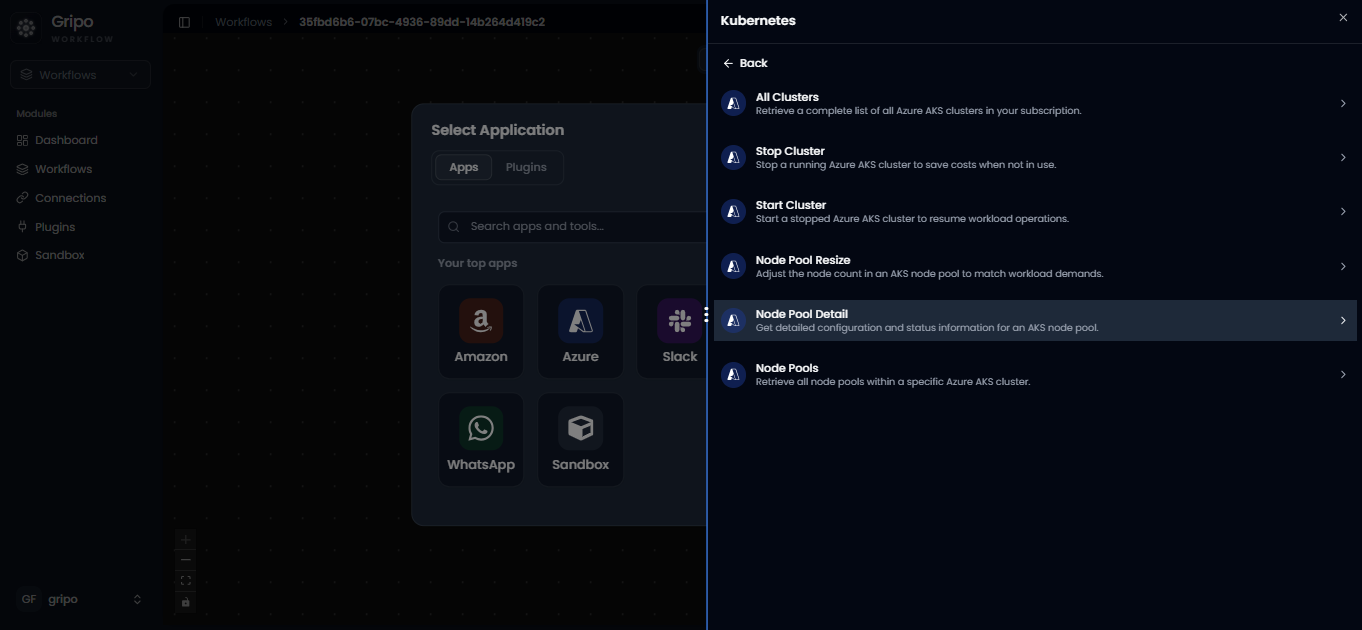Image resolution: width=1362 pixels, height=630 pixels.
Task: Click the Gripo Workflow logo icon
Action: tap(27, 28)
